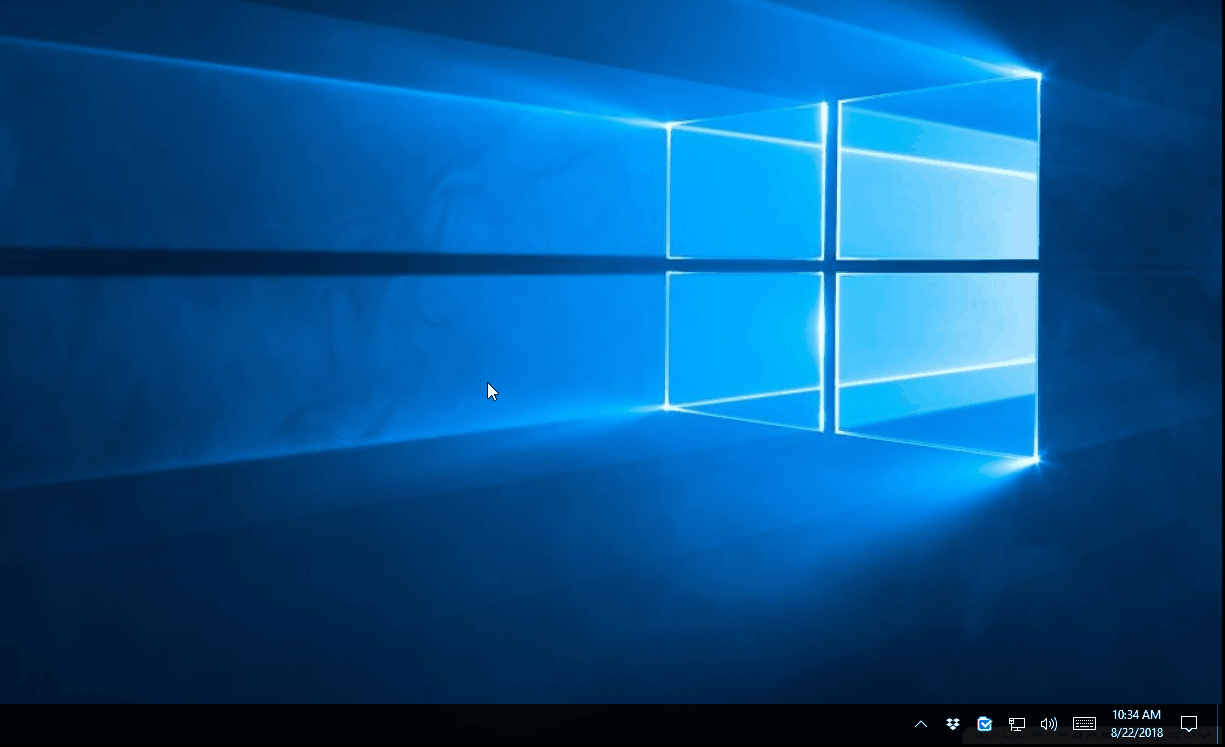Open the Dropbox tray icon

(x=953, y=724)
